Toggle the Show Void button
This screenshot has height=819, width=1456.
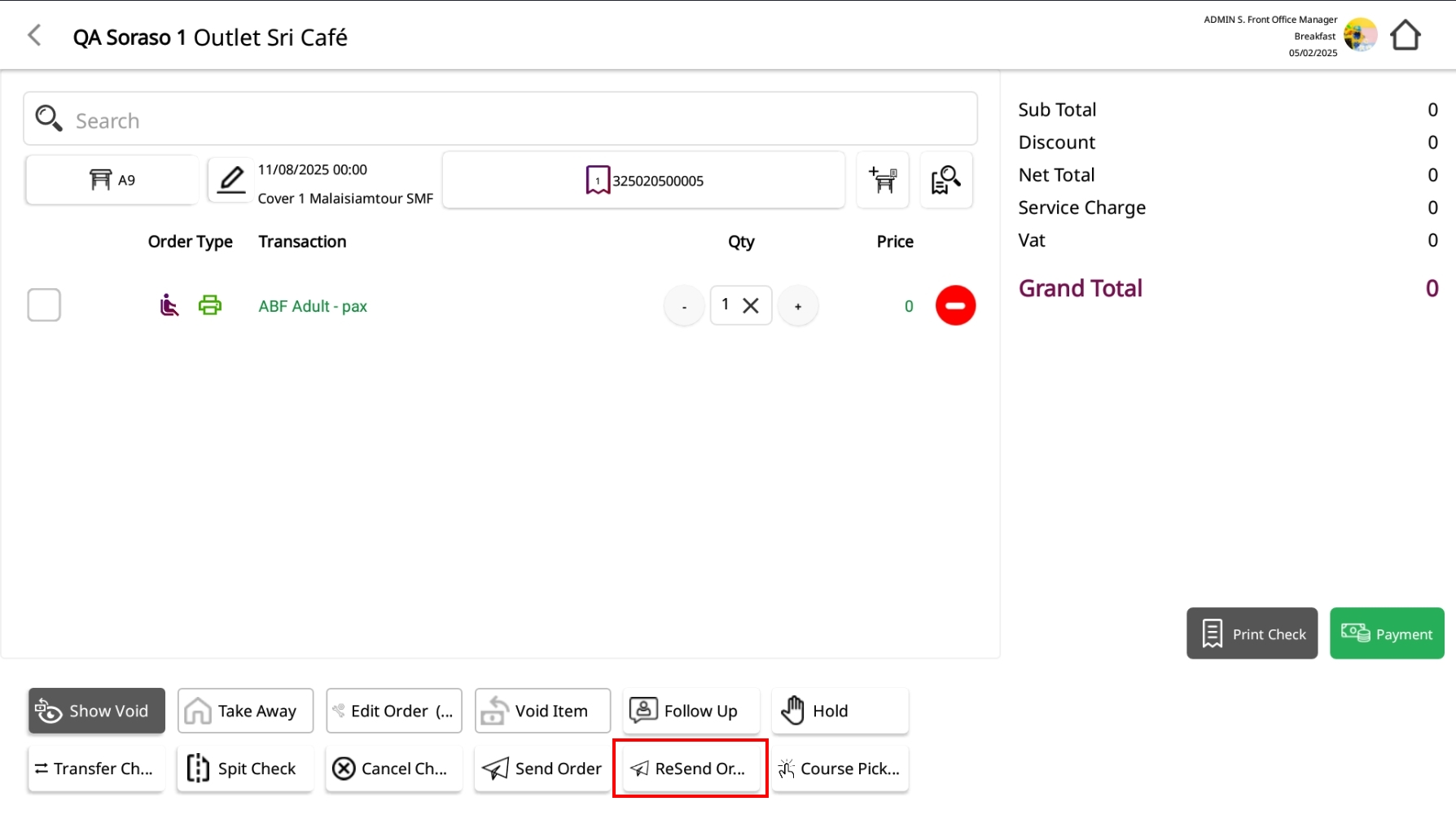click(x=96, y=711)
